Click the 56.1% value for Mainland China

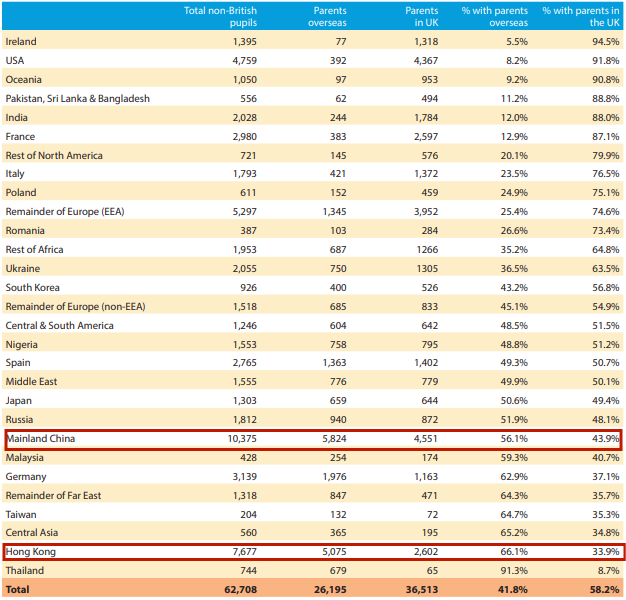(x=514, y=439)
